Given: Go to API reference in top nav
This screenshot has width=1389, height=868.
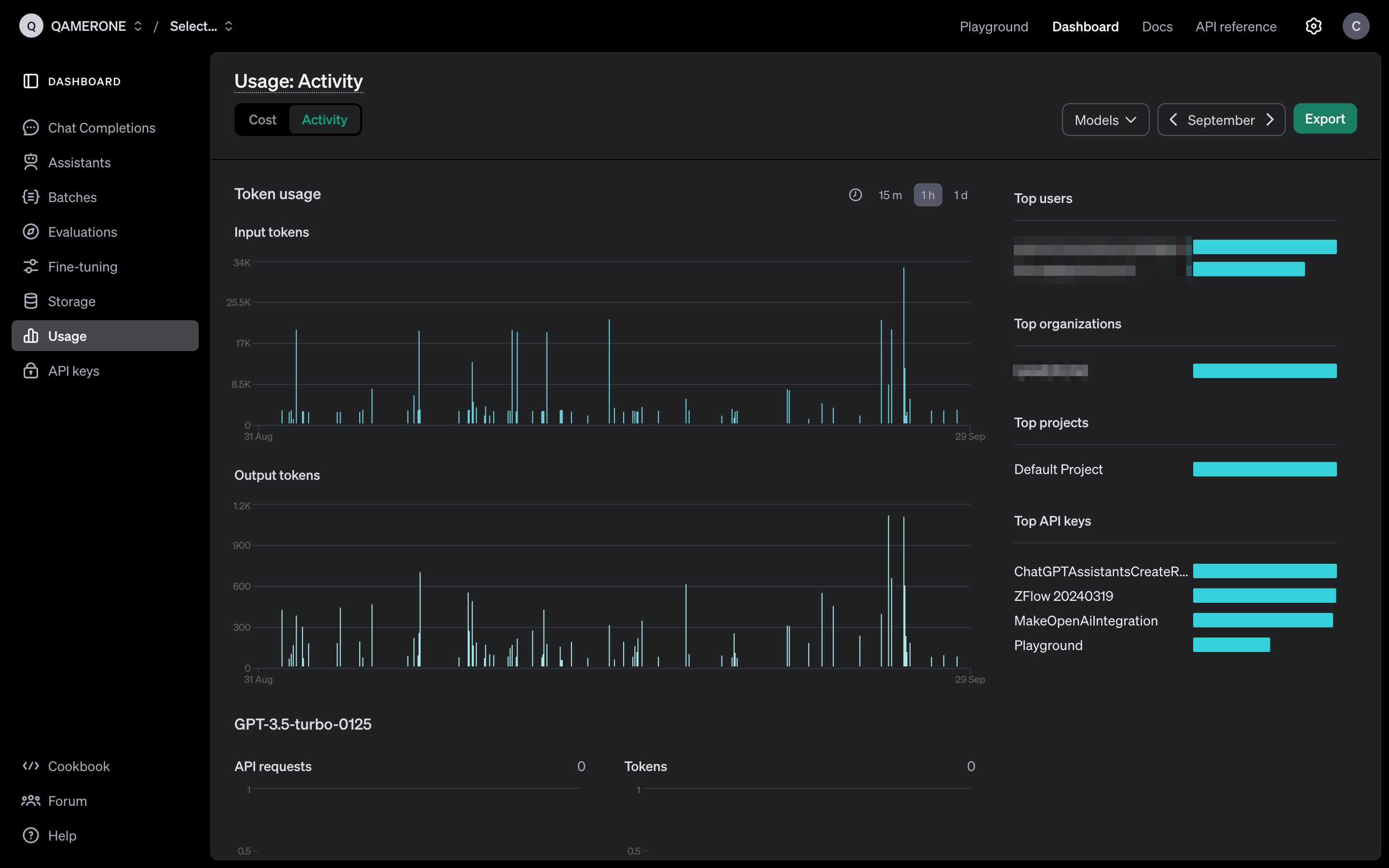Looking at the screenshot, I should click(1236, 27).
